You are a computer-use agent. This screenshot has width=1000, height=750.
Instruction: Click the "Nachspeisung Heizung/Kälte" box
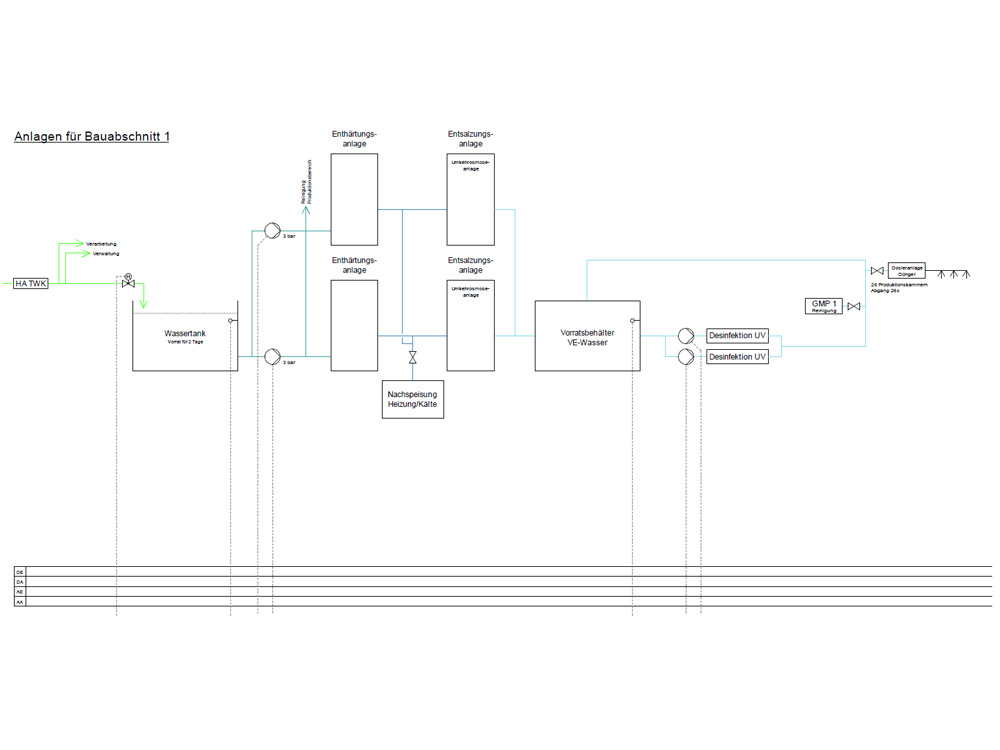click(x=413, y=399)
